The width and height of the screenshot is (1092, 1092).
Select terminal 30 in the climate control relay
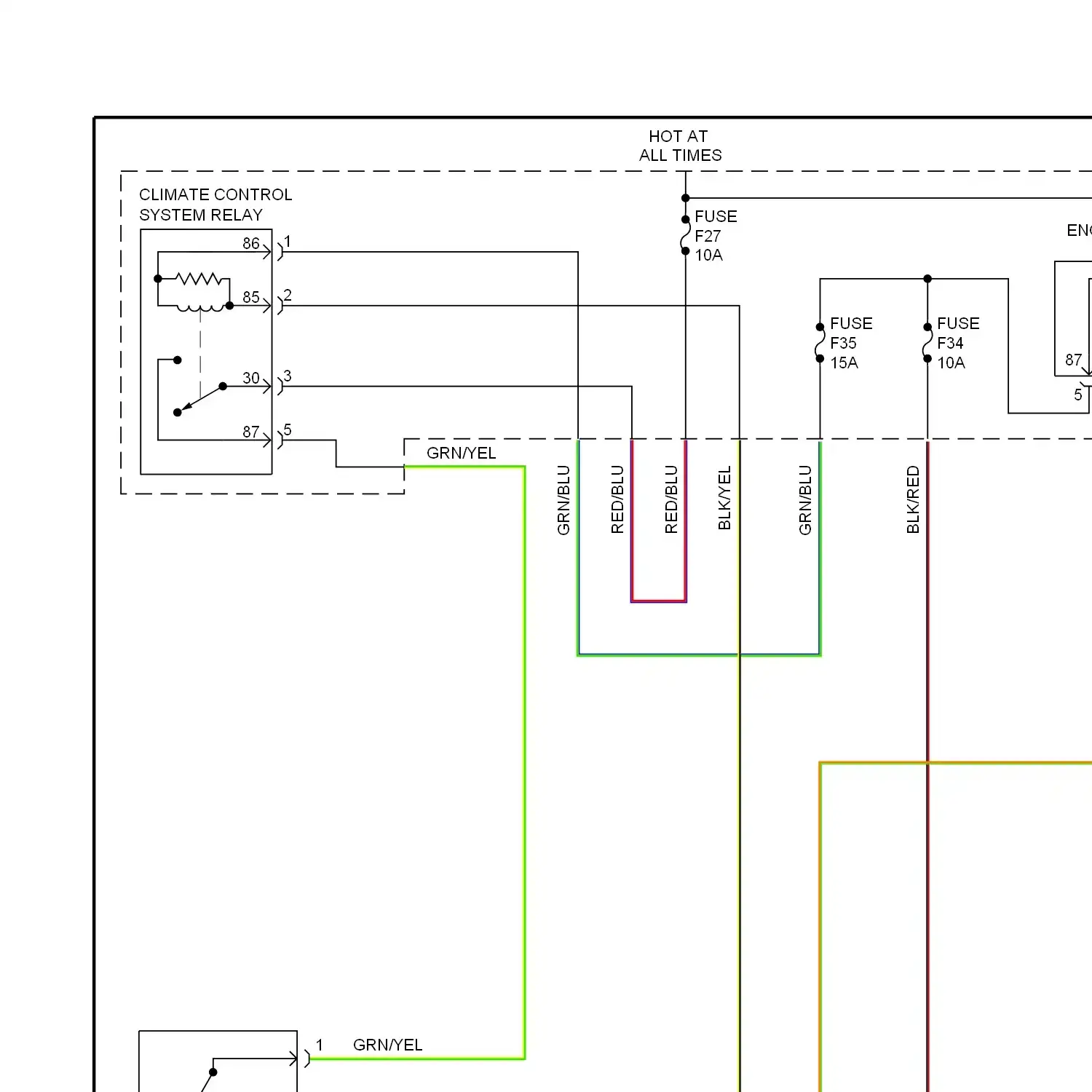[x=251, y=378]
